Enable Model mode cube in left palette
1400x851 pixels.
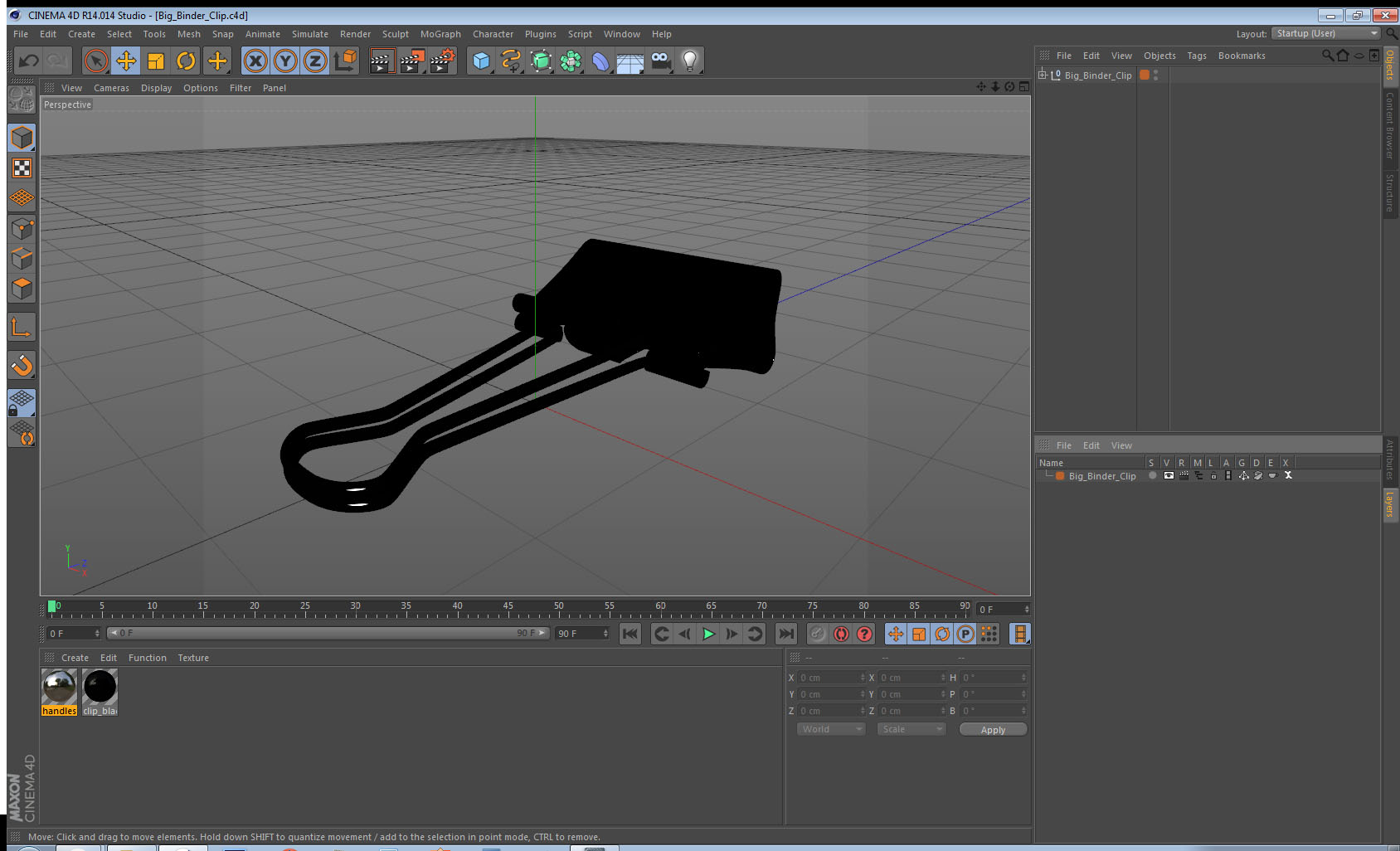22,138
